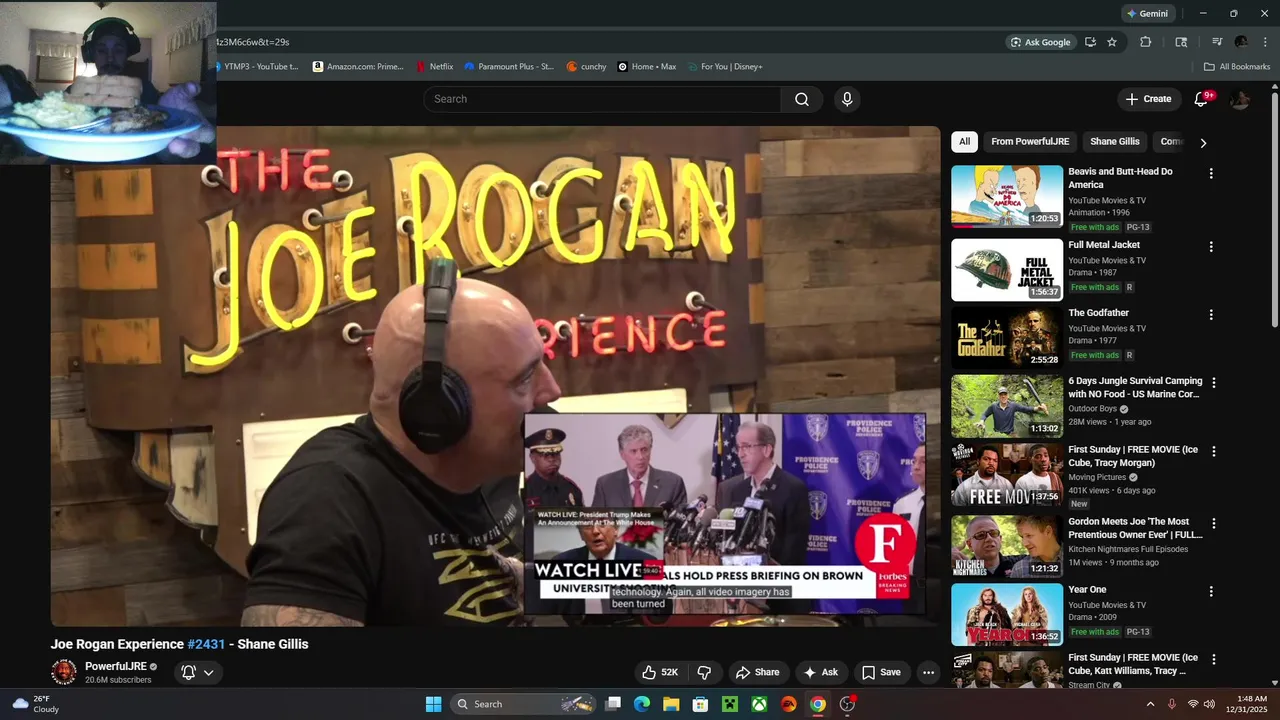Image resolution: width=1280 pixels, height=720 pixels.
Task: Open the Chrome extensions puzzle icon
Action: point(1146,42)
